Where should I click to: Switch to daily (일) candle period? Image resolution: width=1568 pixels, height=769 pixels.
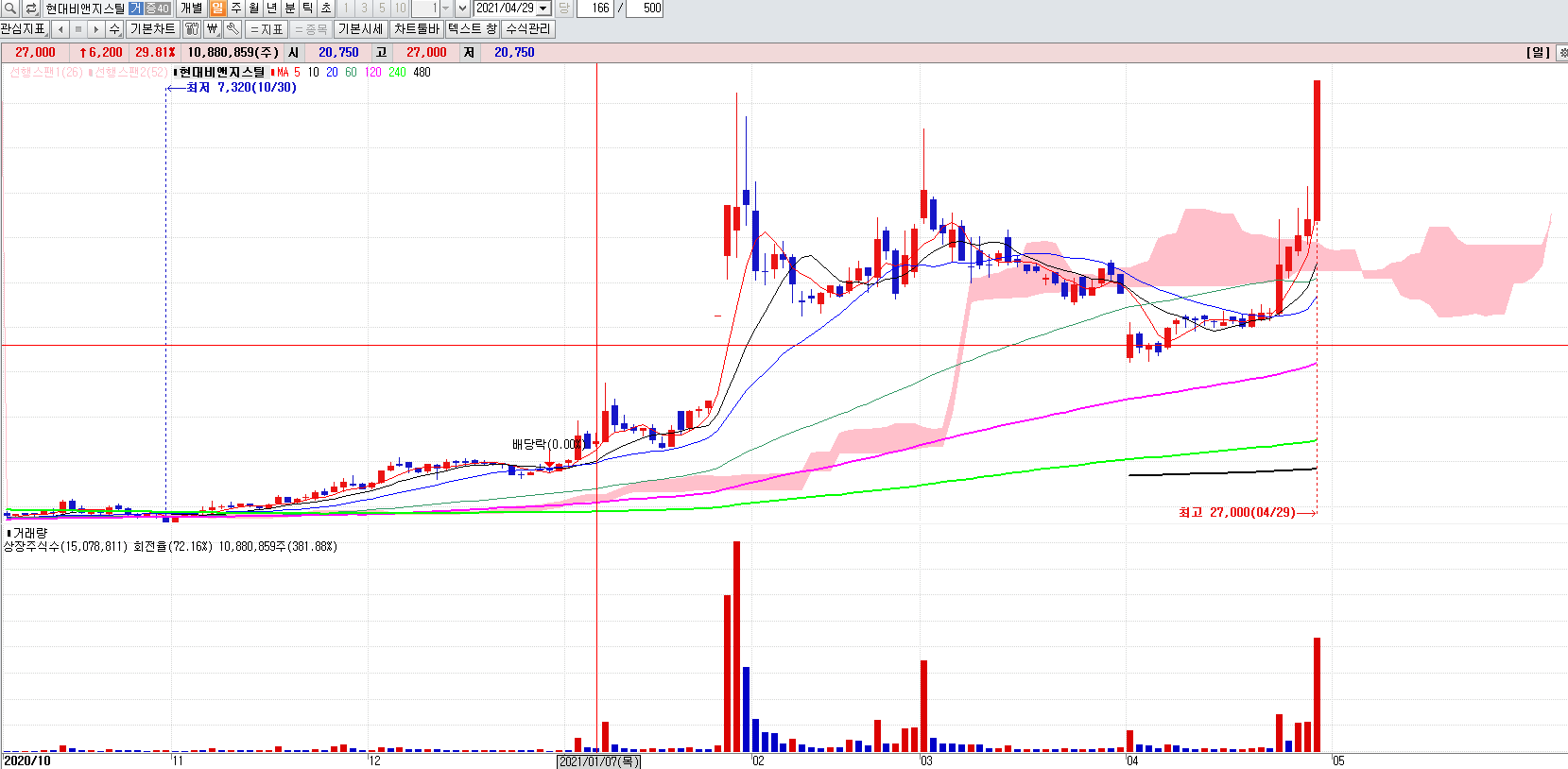(217, 9)
